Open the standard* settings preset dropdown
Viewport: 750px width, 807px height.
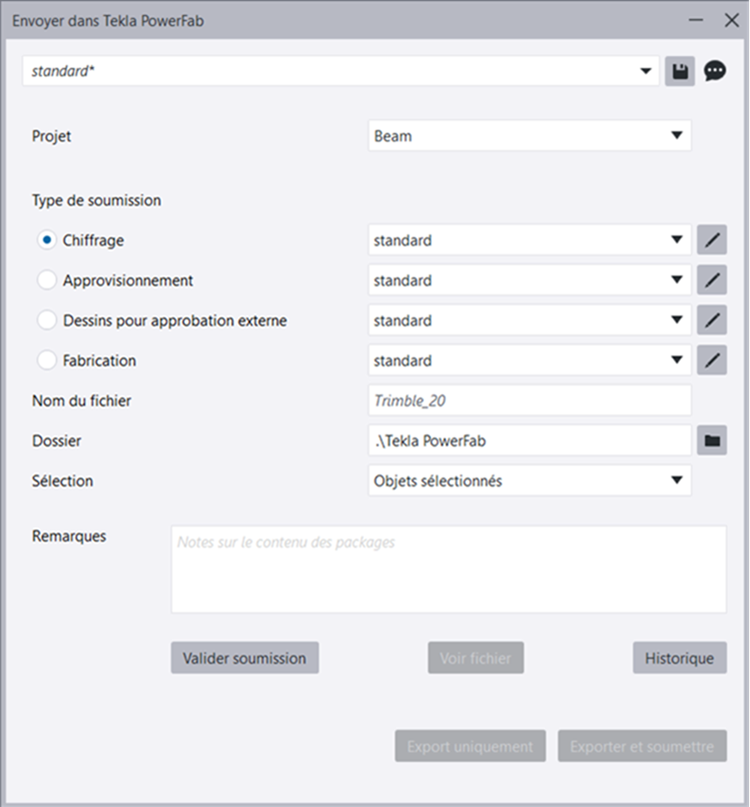[x=340, y=72]
